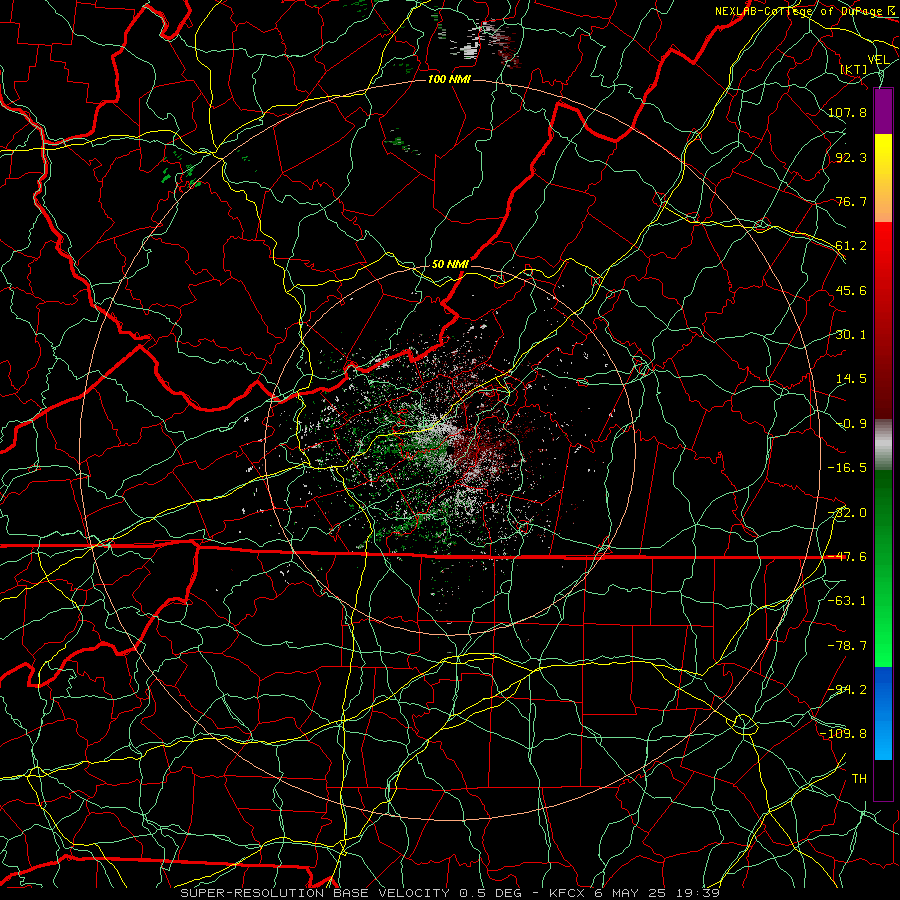Click the black TH segment of the color bar
The image size is (900, 900).
pos(883,779)
